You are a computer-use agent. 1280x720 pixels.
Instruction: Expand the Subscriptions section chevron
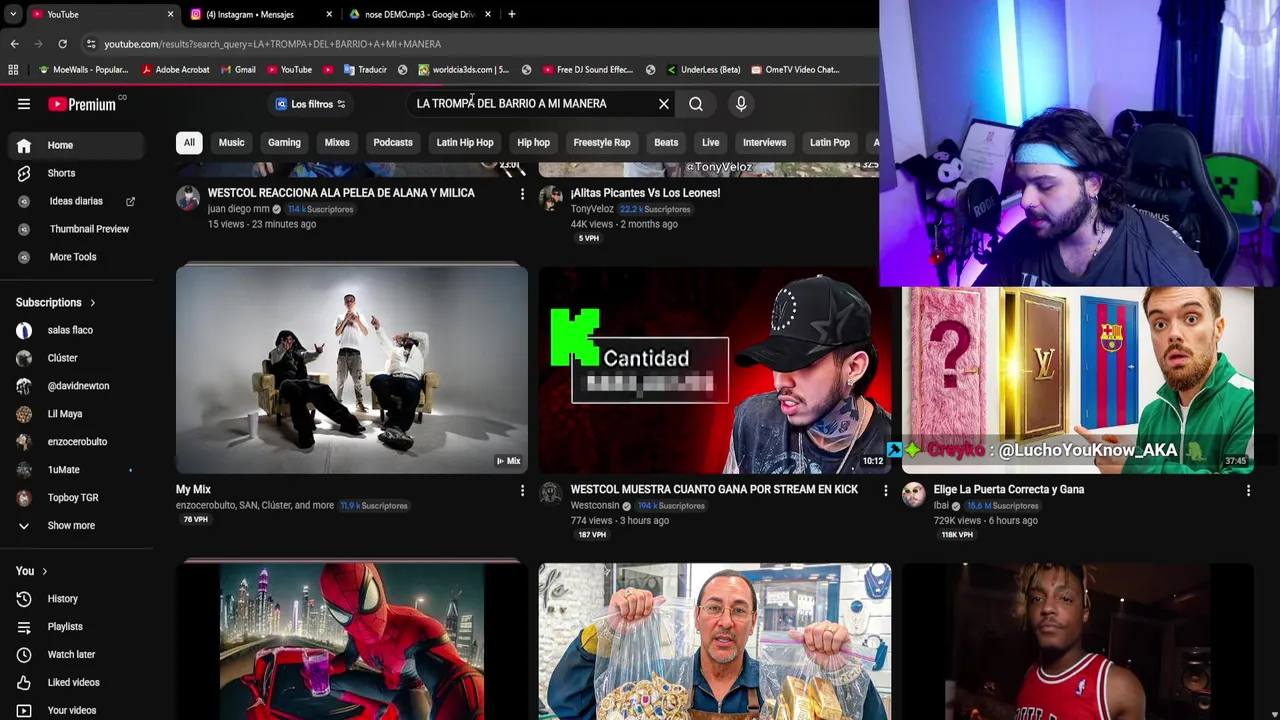[93, 302]
